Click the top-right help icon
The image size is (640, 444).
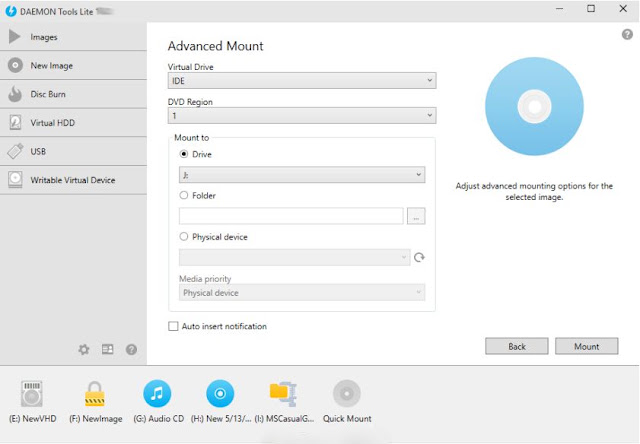(x=627, y=34)
